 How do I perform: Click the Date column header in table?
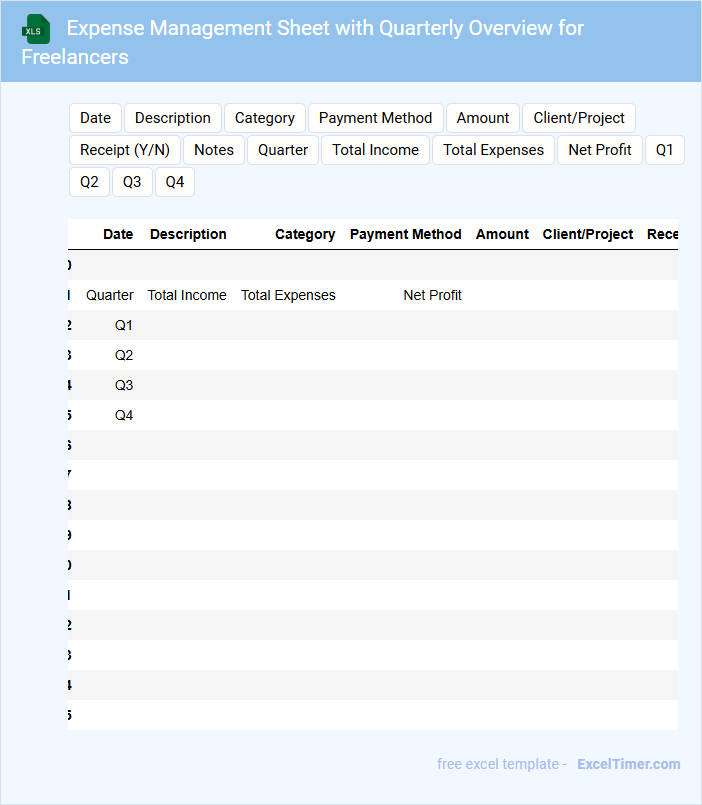tap(118, 234)
